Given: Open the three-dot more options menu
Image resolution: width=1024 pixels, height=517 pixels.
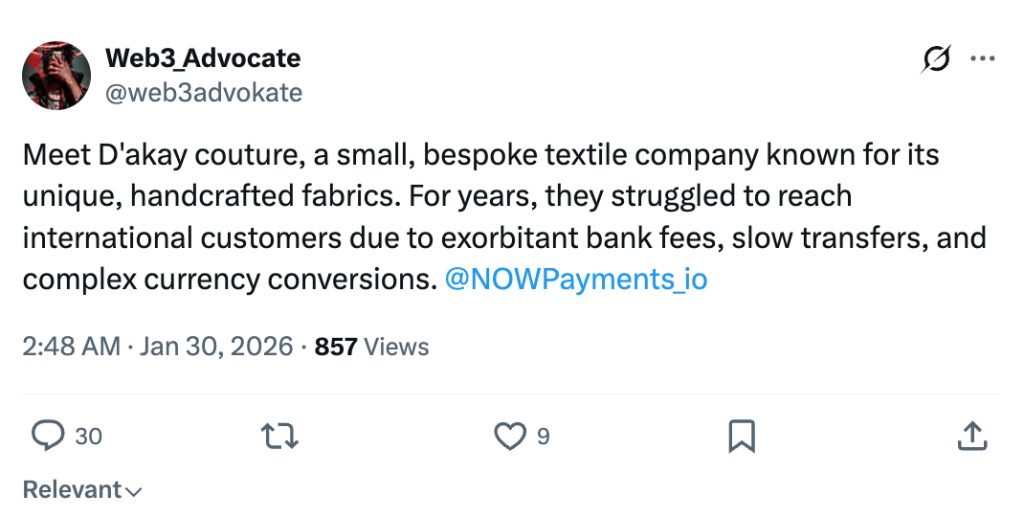Looking at the screenshot, I should coord(983,60).
